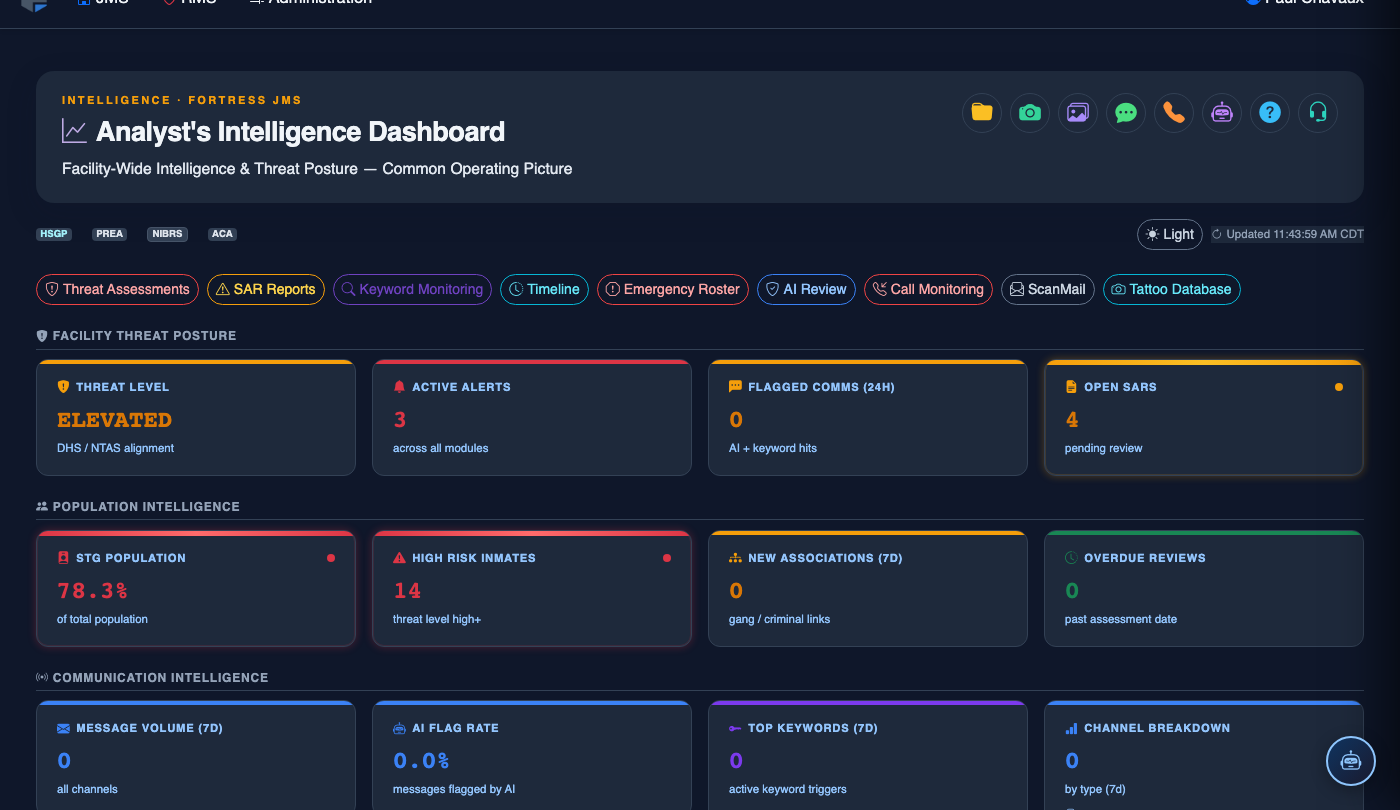Click the Population Intelligence section heading
Viewport: 1400px width, 810px height.
146,506
